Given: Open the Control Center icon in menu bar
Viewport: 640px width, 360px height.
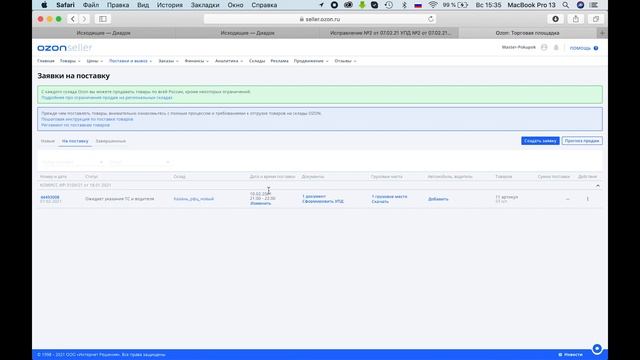Looking at the screenshot, I should tap(594, 5).
